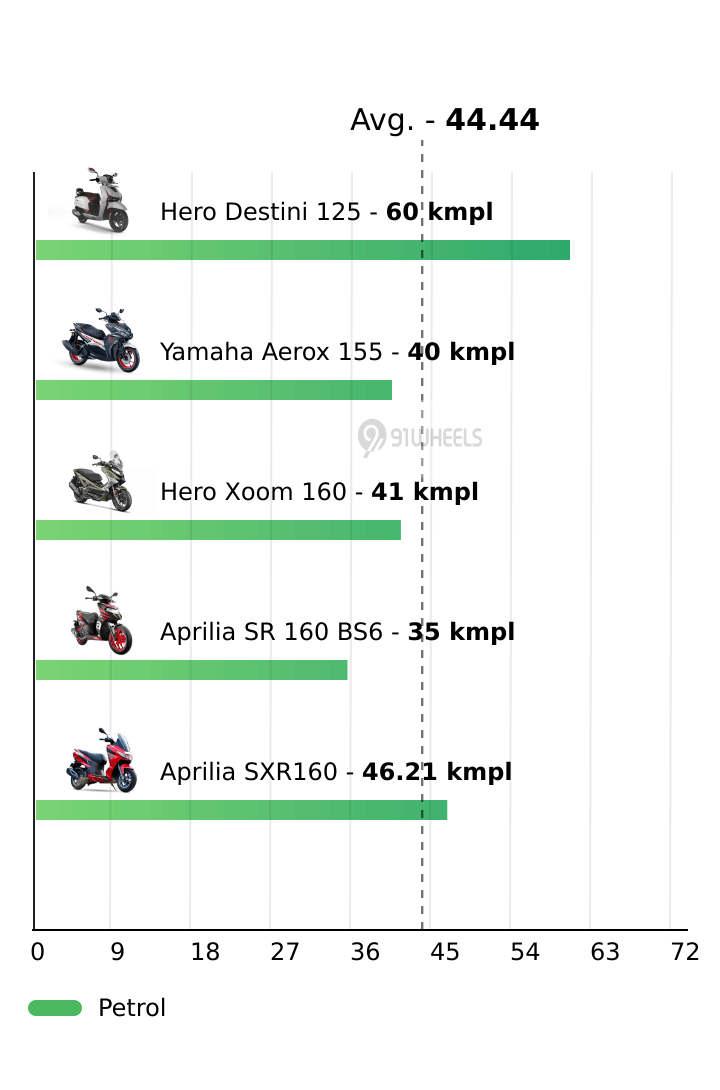Screen dimensions: 720x1090
Task: Click the Aprilia SR 160 BS6 mileage bar
Action: click(191, 670)
